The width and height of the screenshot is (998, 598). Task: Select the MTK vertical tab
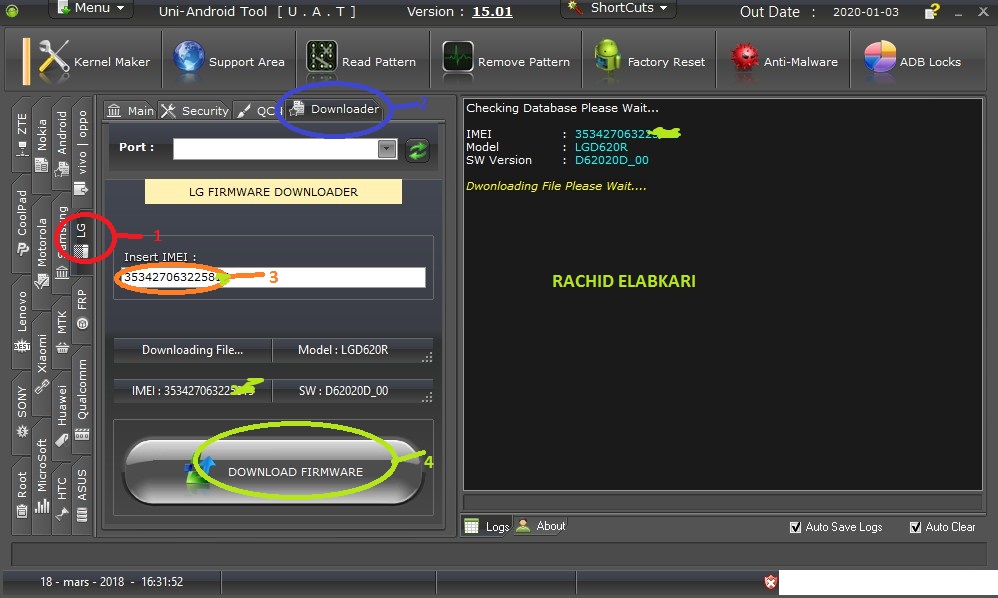[62, 331]
